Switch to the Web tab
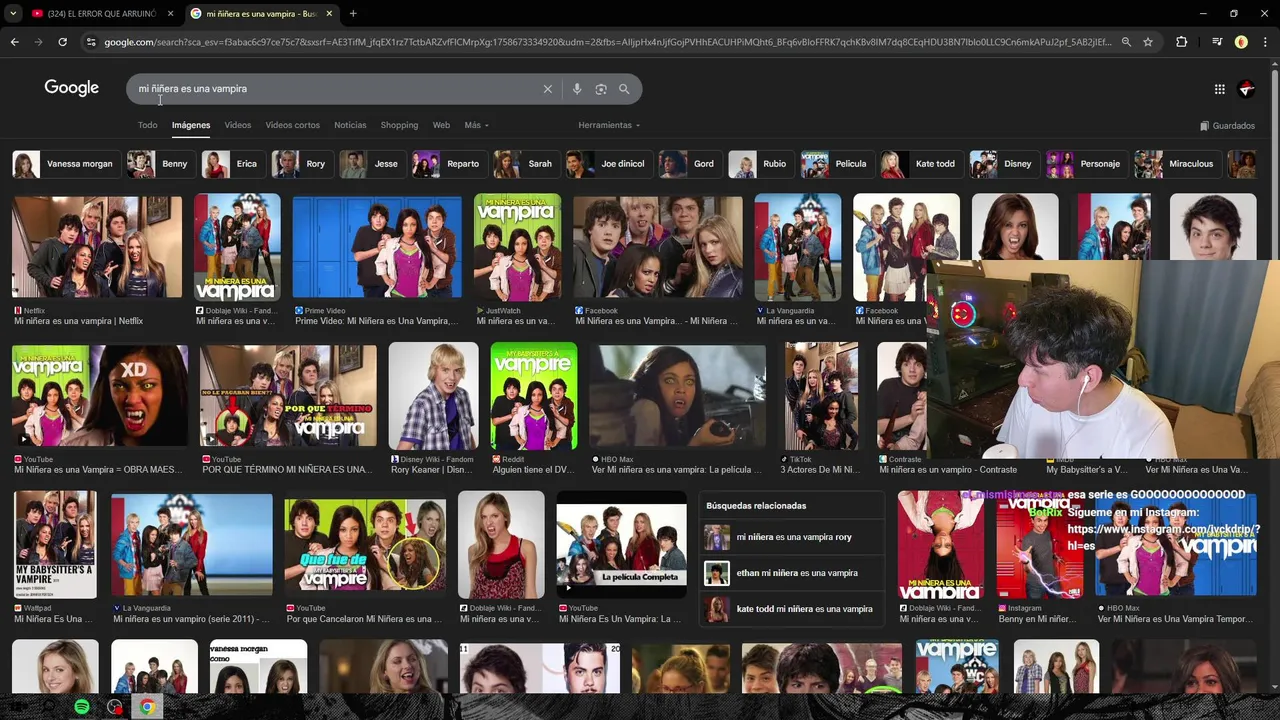Image resolution: width=1280 pixels, height=720 pixels. tap(441, 125)
